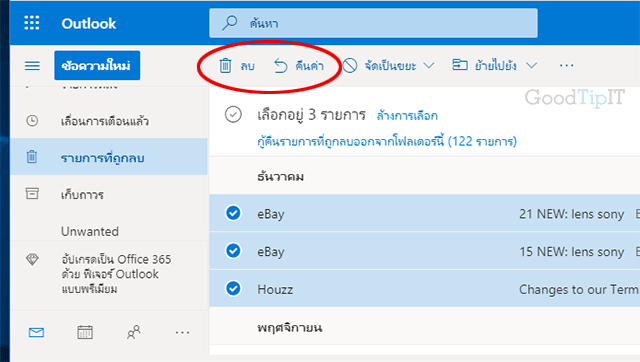Click the premium diamond icon
The height and width of the screenshot is (362, 640).
pos(32,259)
